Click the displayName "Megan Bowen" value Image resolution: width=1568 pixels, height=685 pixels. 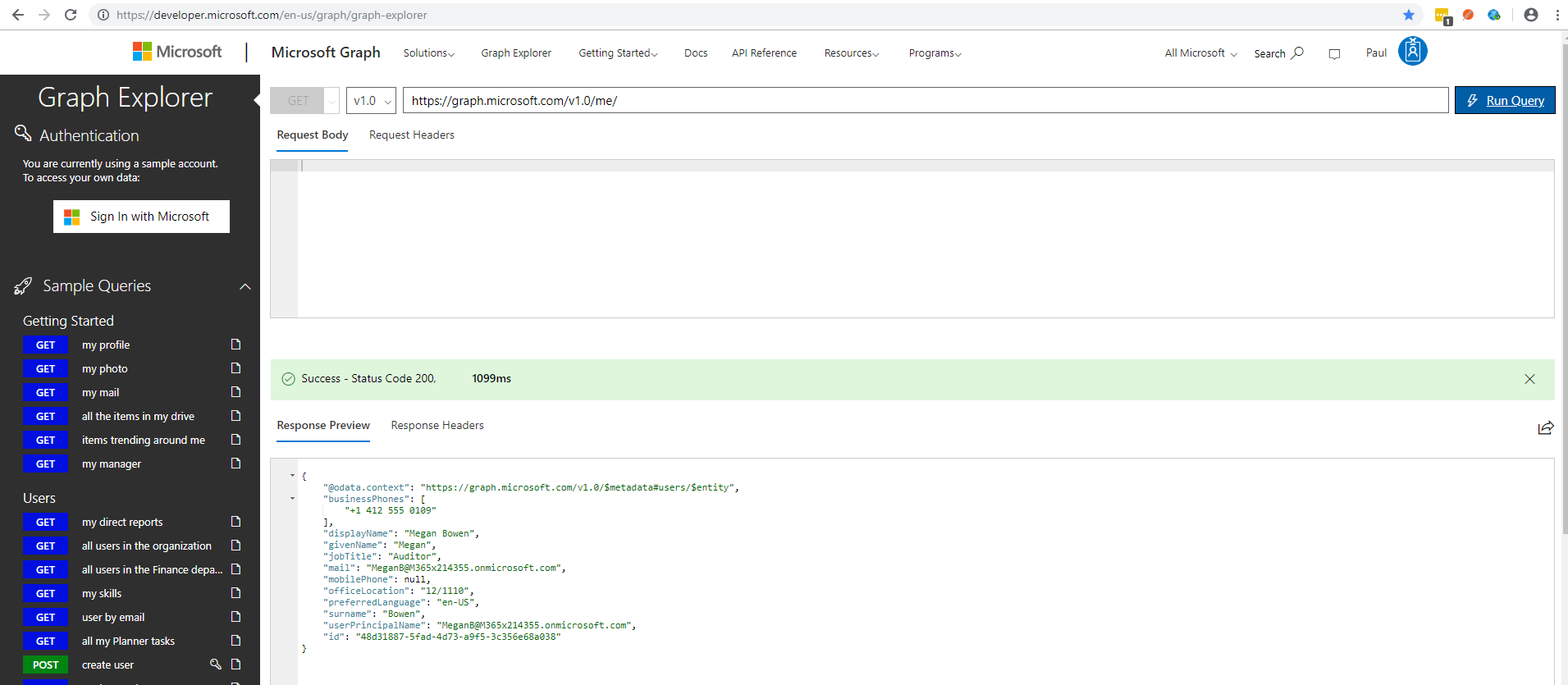coord(441,533)
